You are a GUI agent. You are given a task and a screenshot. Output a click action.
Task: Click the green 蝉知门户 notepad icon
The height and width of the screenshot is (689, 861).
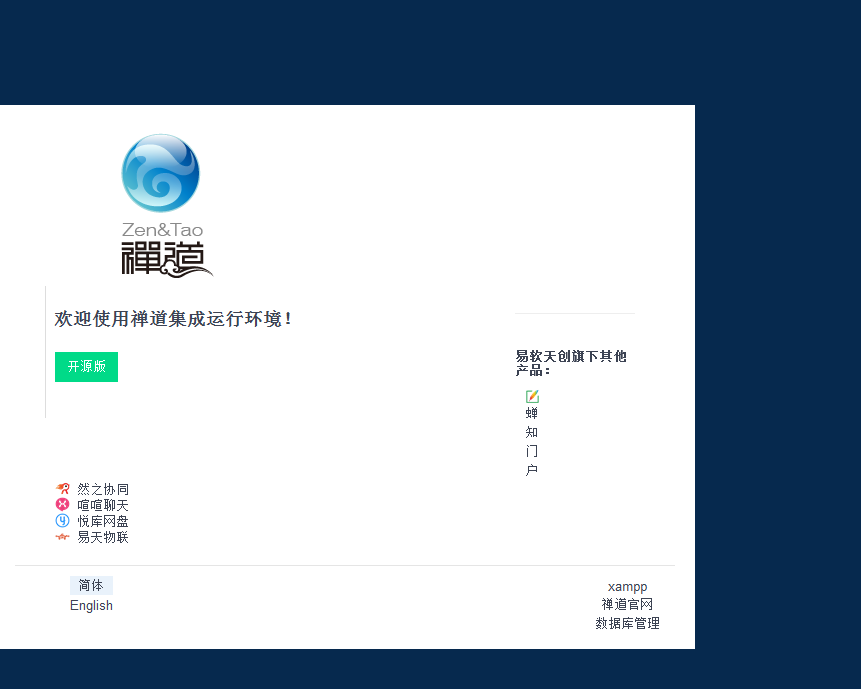(x=532, y=397)
